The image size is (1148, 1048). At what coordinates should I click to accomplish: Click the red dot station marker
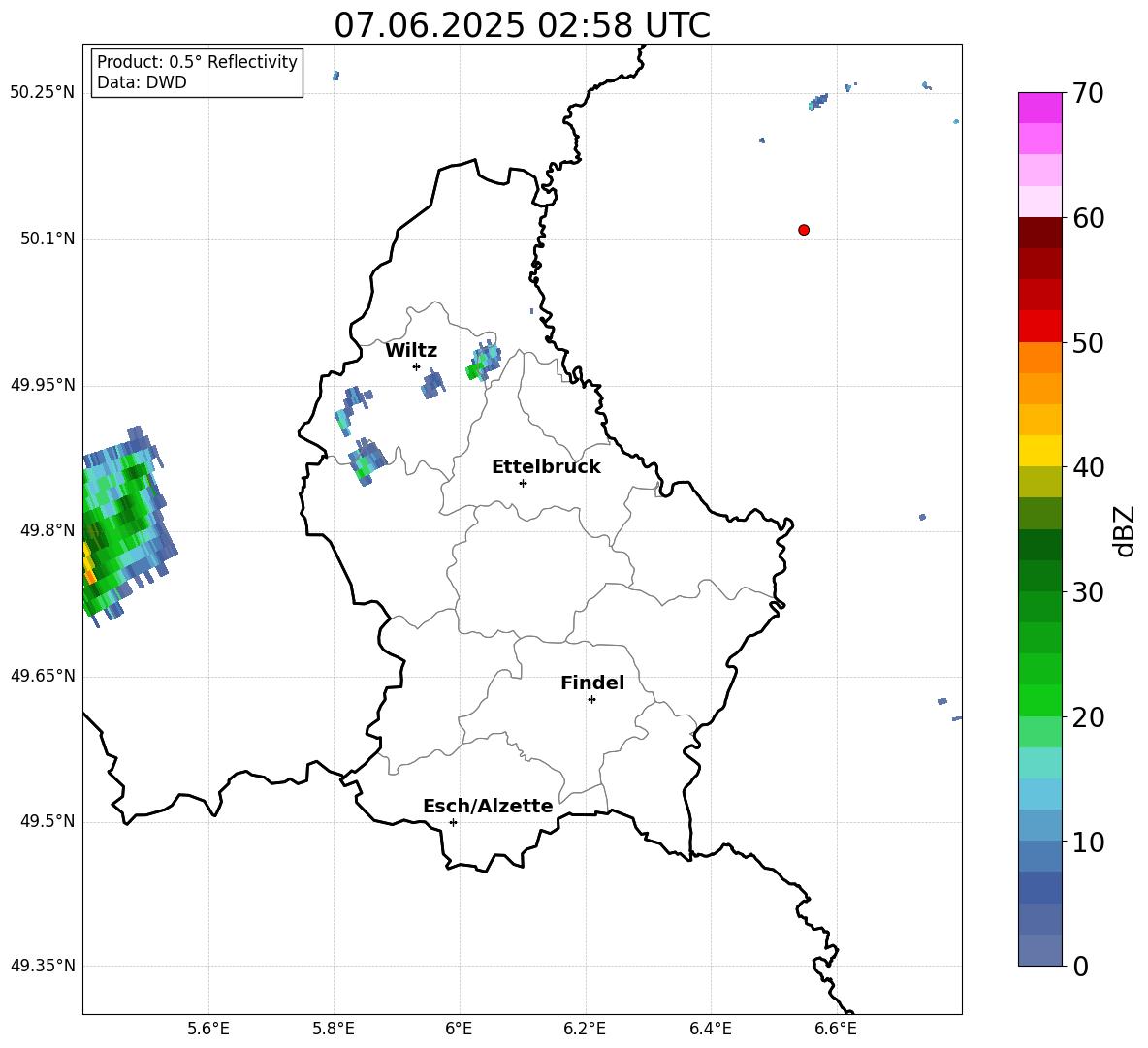click(x=804, y=230)
